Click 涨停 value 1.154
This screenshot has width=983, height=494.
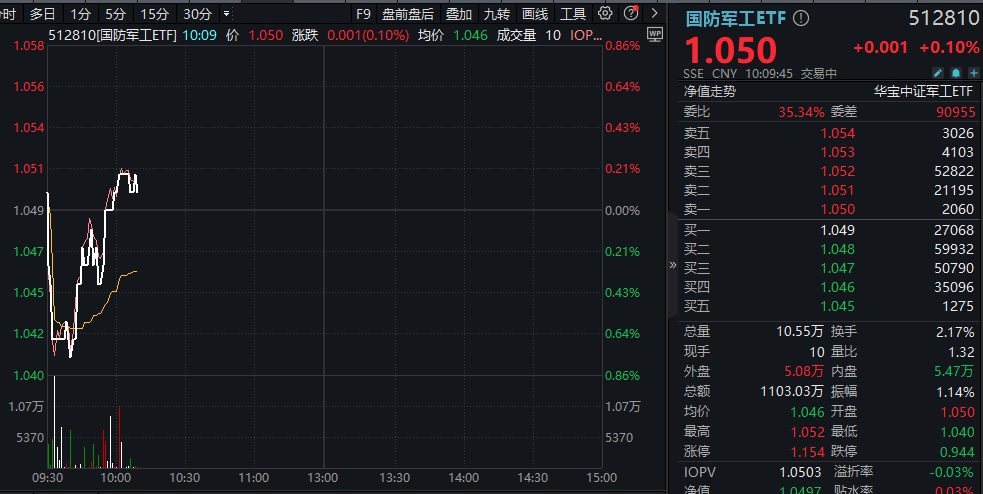coord(807,452)
